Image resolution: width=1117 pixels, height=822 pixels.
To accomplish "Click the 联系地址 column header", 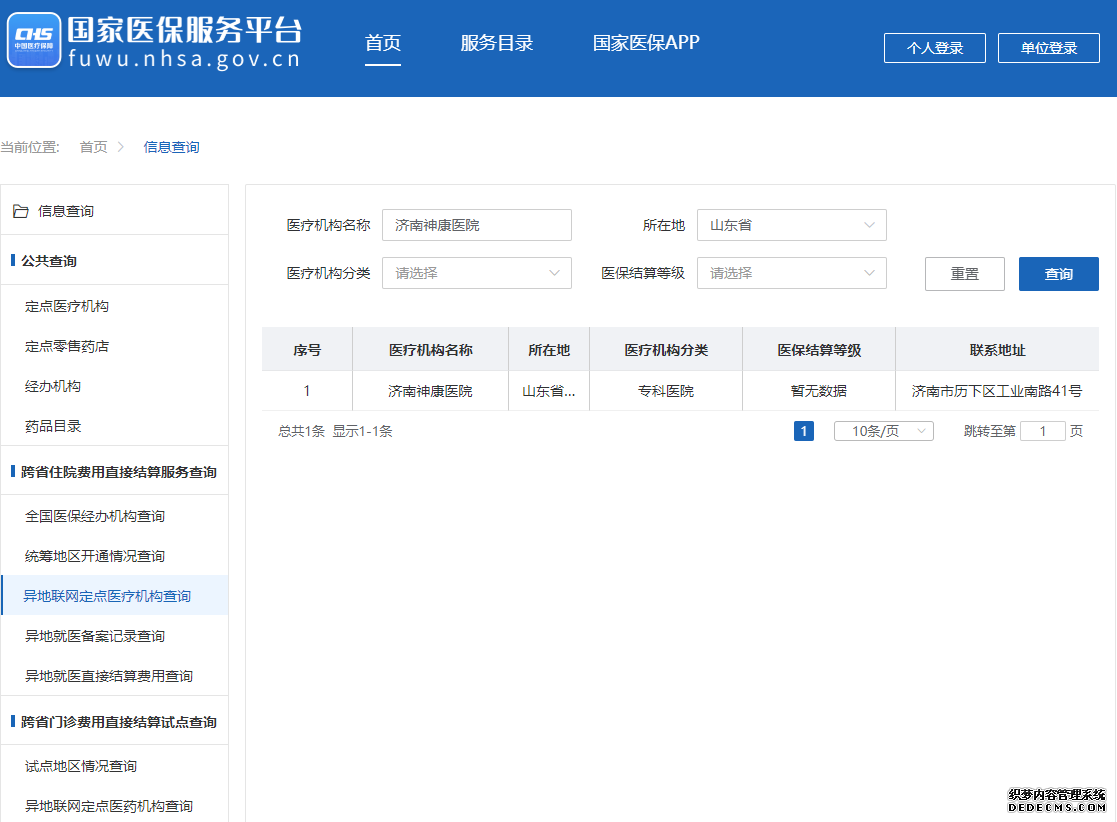I will (997, 350).
